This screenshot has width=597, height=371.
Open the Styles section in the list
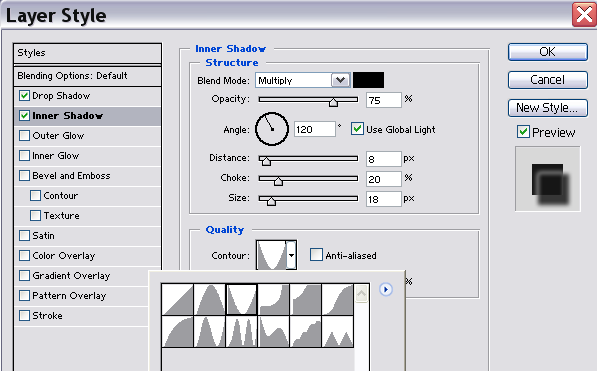[x=88, y=53]
